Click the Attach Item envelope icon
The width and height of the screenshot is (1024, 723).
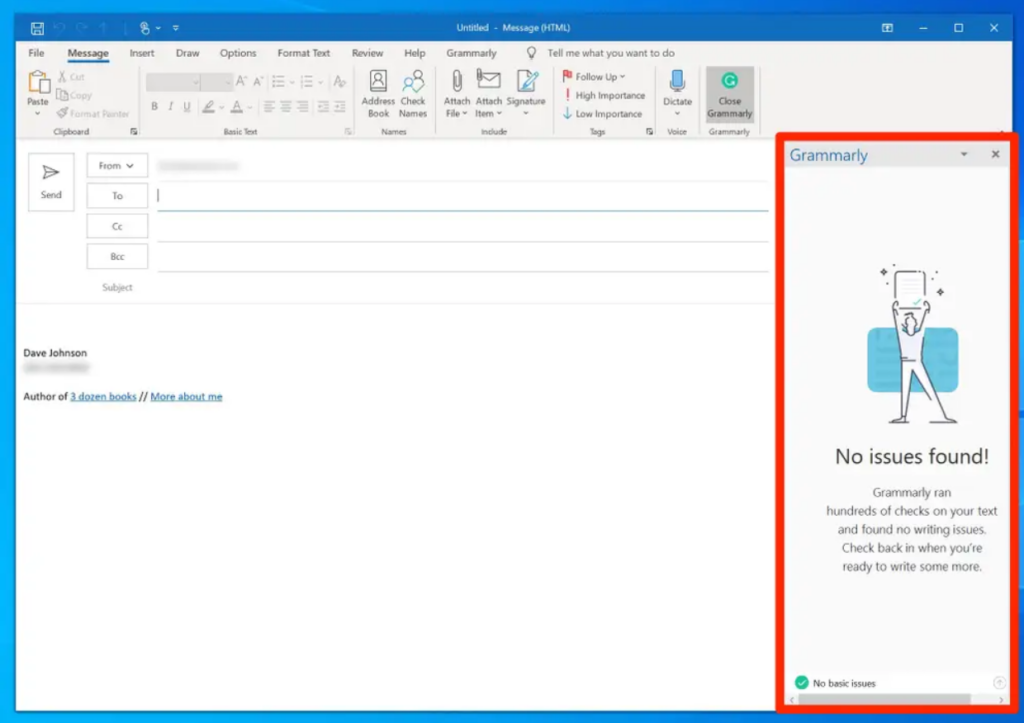tap(488, 80)
